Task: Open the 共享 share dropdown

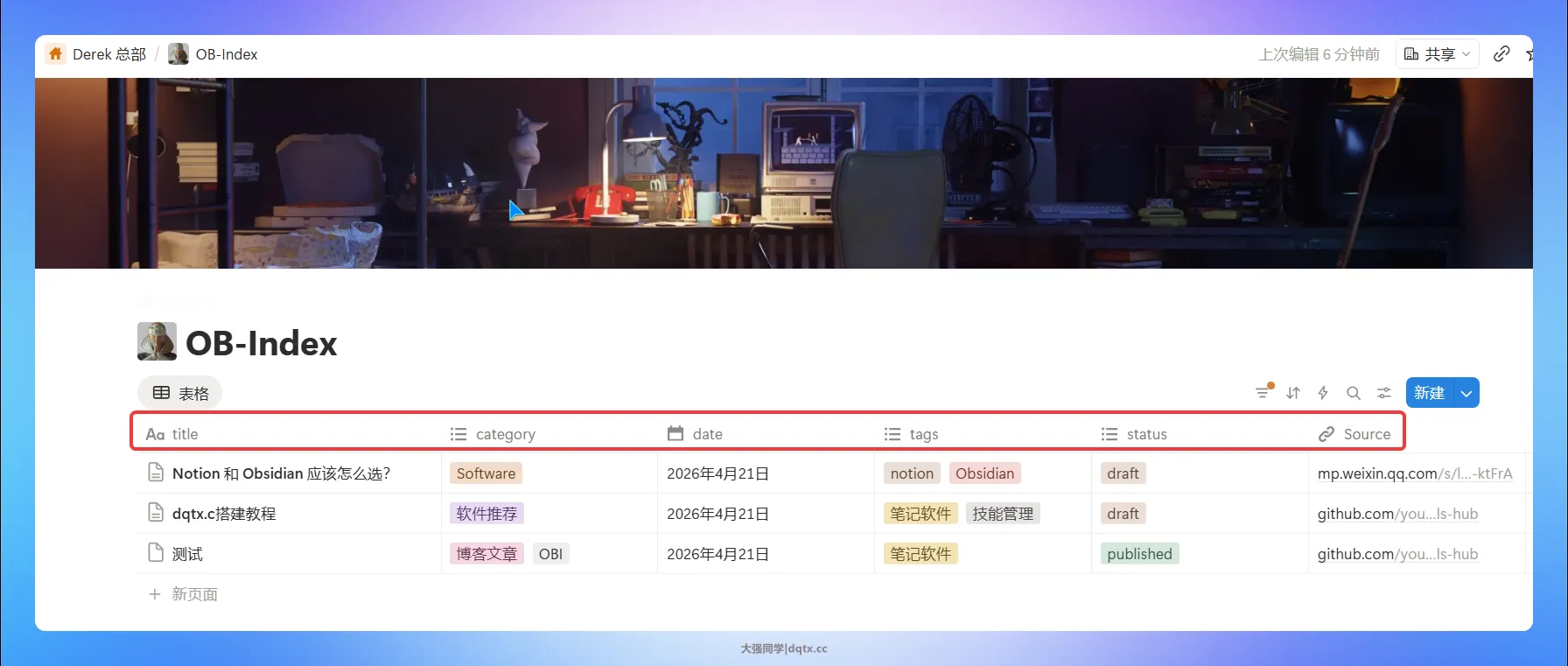Action: pyautogui.click(x=1438, y=53)
